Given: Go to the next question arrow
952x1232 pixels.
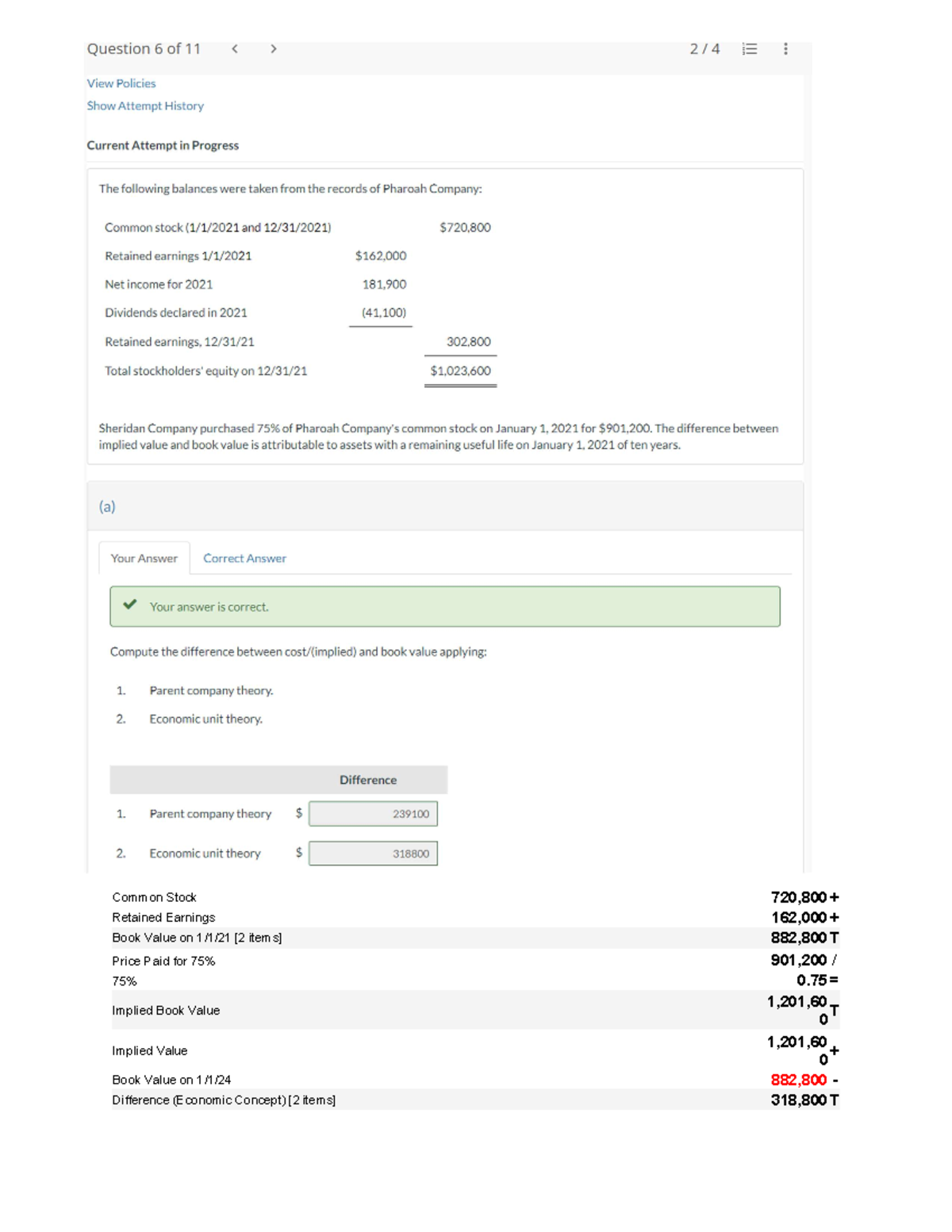Looking at the screenshot, I should click(x=273, y=49).
